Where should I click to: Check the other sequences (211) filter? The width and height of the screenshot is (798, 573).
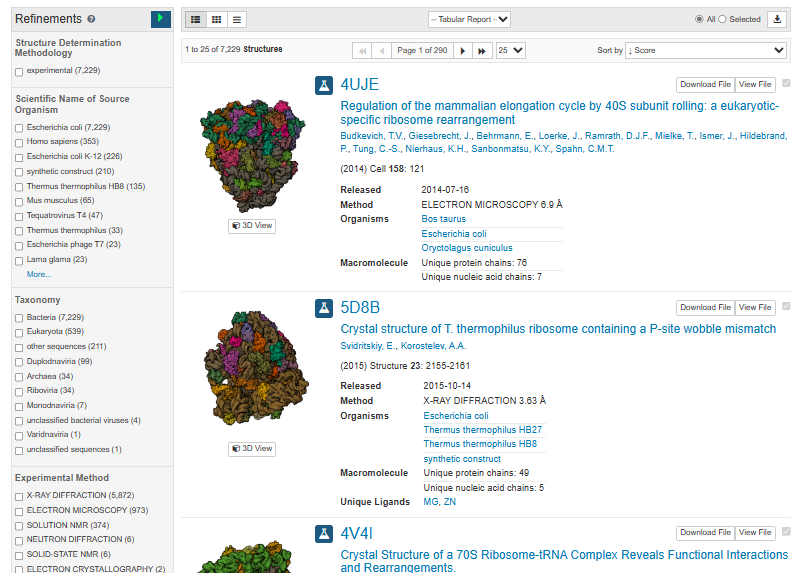pos(19,348)
